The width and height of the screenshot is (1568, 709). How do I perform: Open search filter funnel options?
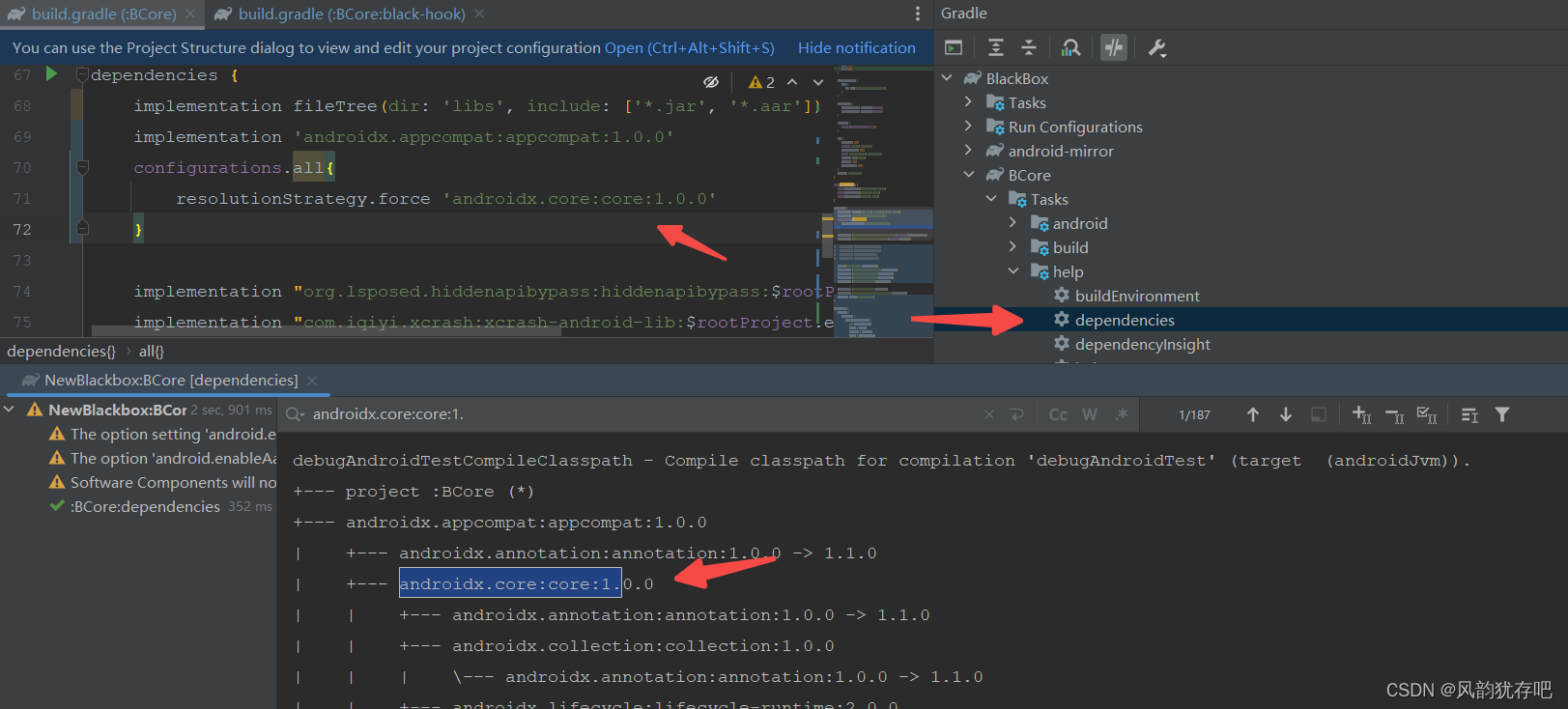tap(1502, 414)
